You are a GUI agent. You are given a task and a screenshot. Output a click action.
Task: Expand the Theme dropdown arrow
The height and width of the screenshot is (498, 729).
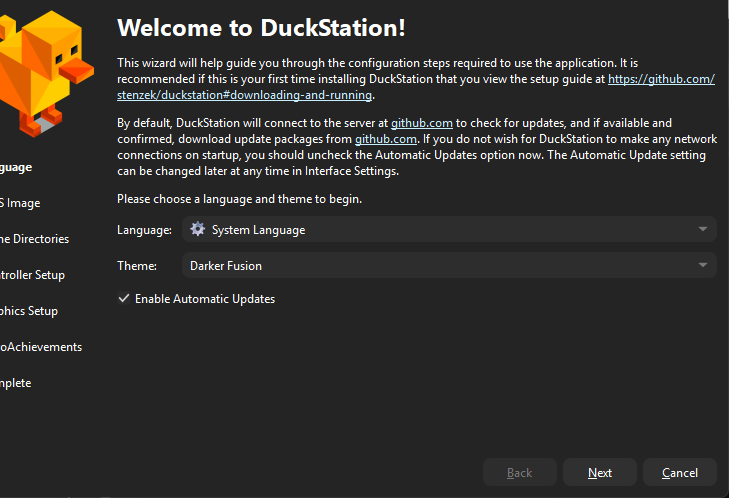click(703, 266)
